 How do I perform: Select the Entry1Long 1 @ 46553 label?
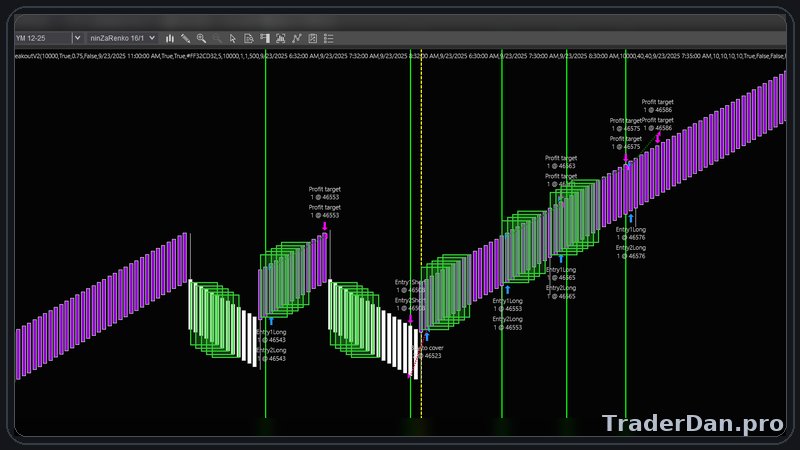pyautogui.click(x=508, y=305)
